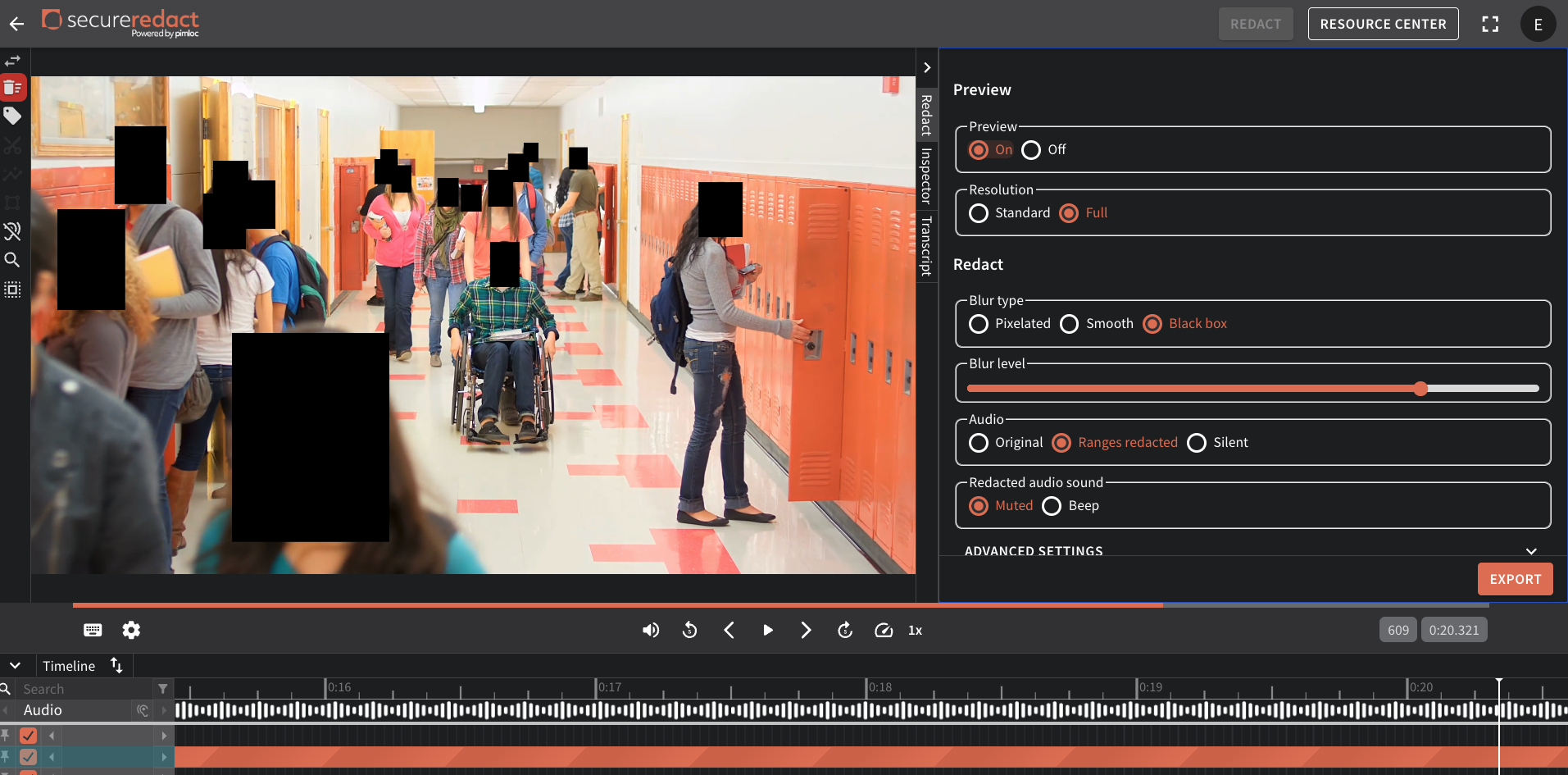Select Ranges redacted audio option
The image size is (1568, 775).
[x=1061, y=443]
